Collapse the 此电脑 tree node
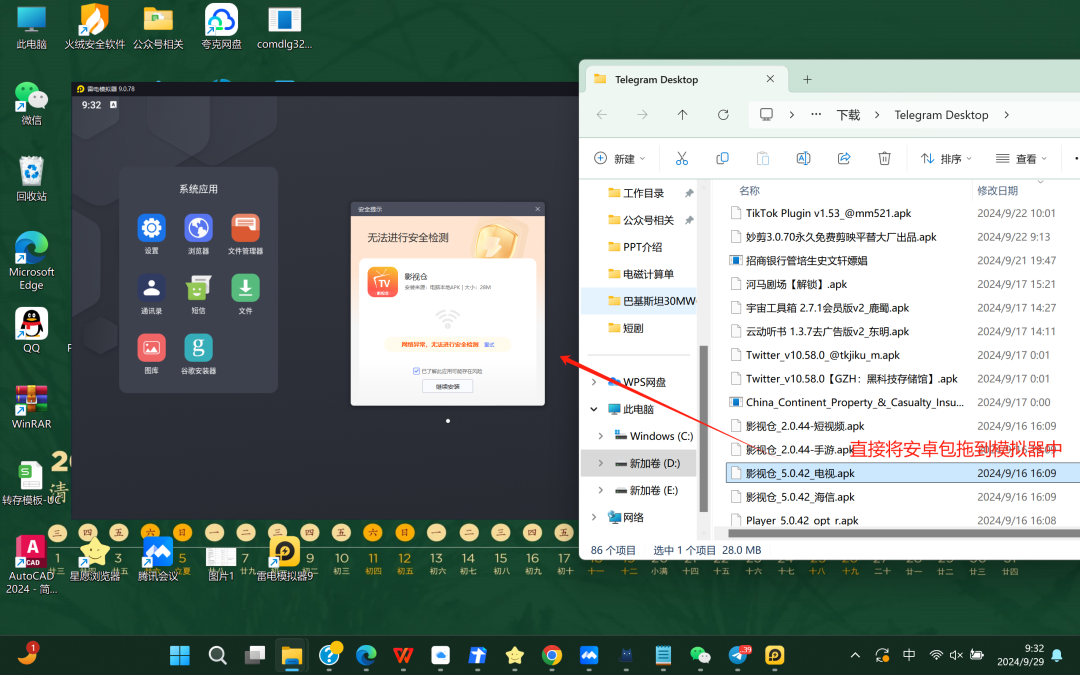 coord(594,409)
